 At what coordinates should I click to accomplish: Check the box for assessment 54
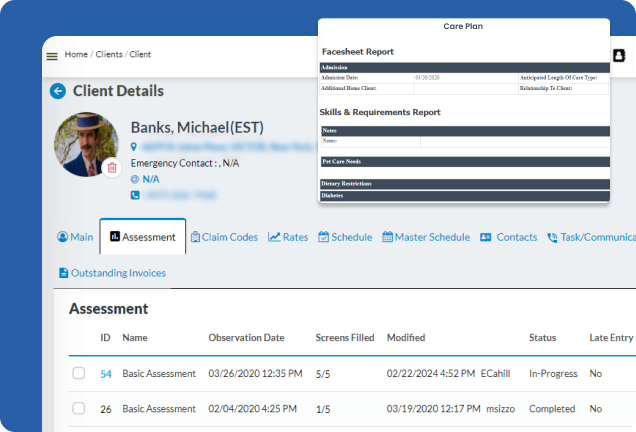click(x=79, y=374)
